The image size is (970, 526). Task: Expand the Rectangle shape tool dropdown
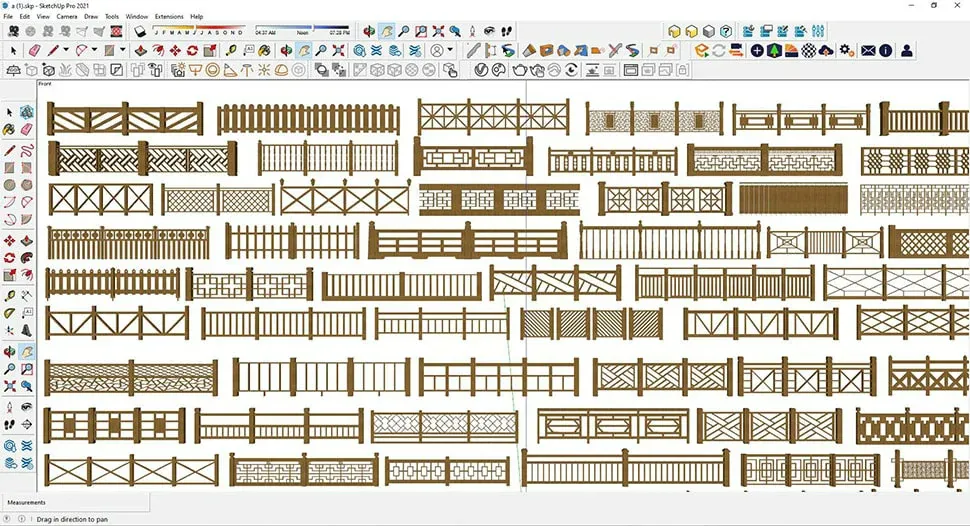[122, 50]
